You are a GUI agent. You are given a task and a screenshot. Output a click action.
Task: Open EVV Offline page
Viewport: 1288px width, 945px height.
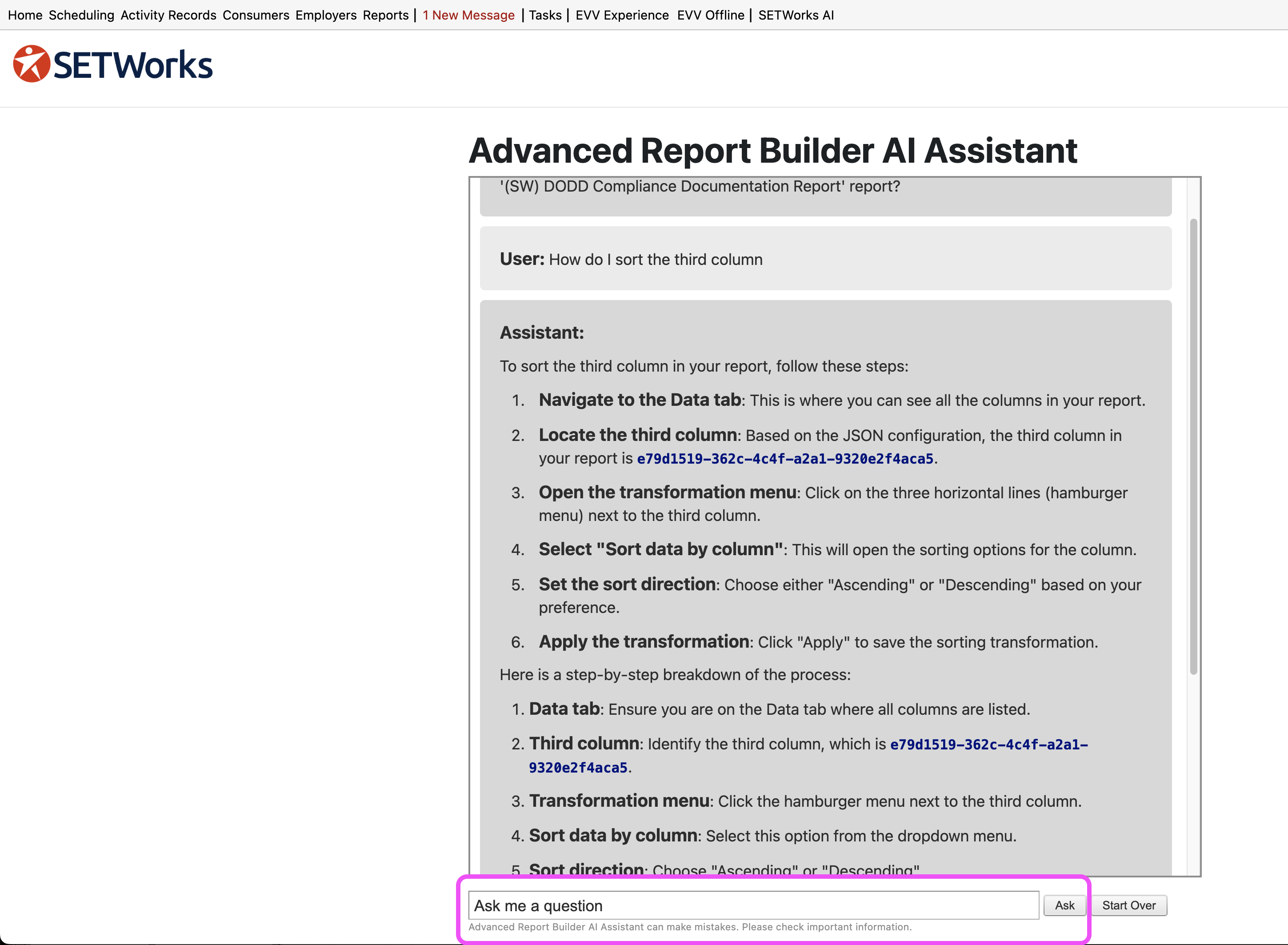(x=710, y=15)
